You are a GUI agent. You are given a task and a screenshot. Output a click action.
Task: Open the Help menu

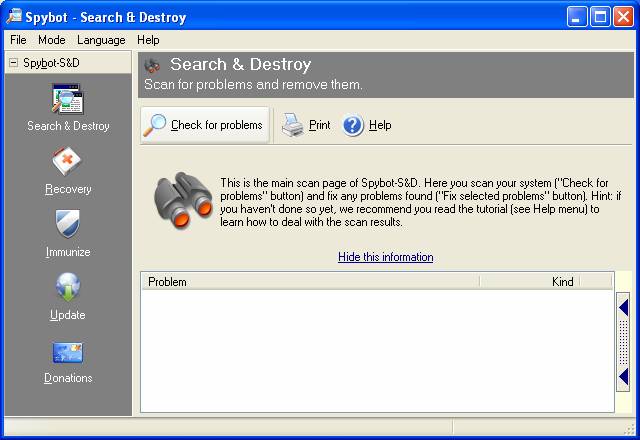pyautogui.click(x=148, y=40)
